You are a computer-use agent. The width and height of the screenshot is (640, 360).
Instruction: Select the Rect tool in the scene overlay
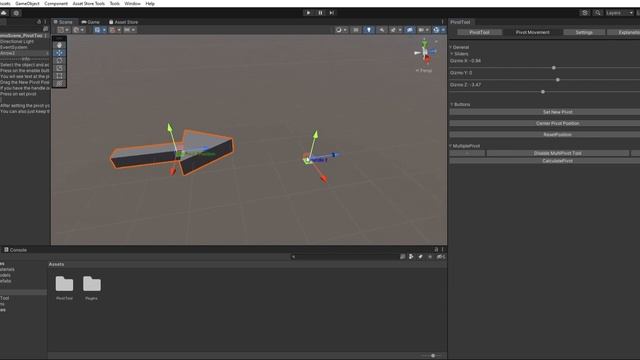[x=59, y=76]
